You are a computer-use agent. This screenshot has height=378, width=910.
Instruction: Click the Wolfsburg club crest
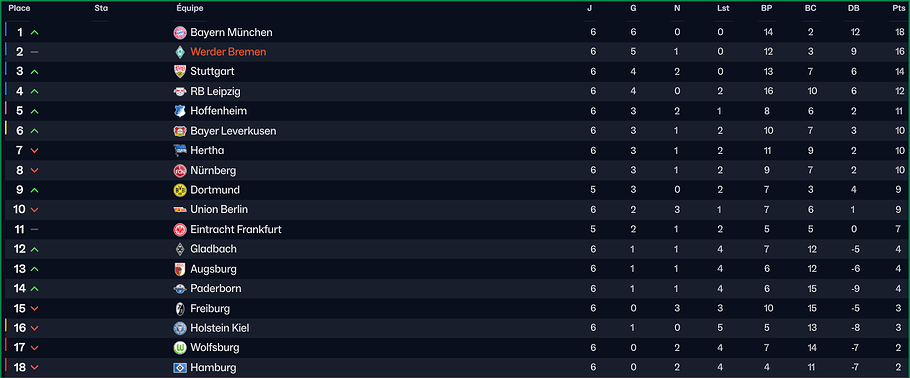pyautogui.click(x=179, y=348)
